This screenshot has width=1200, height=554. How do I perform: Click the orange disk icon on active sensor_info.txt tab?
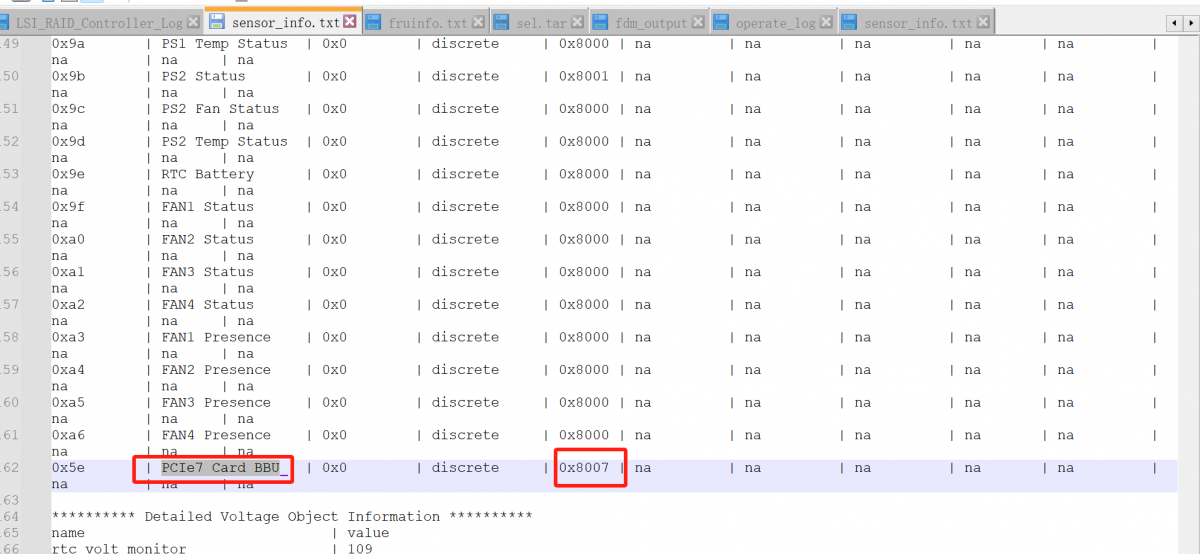click(x=216, y=21)
